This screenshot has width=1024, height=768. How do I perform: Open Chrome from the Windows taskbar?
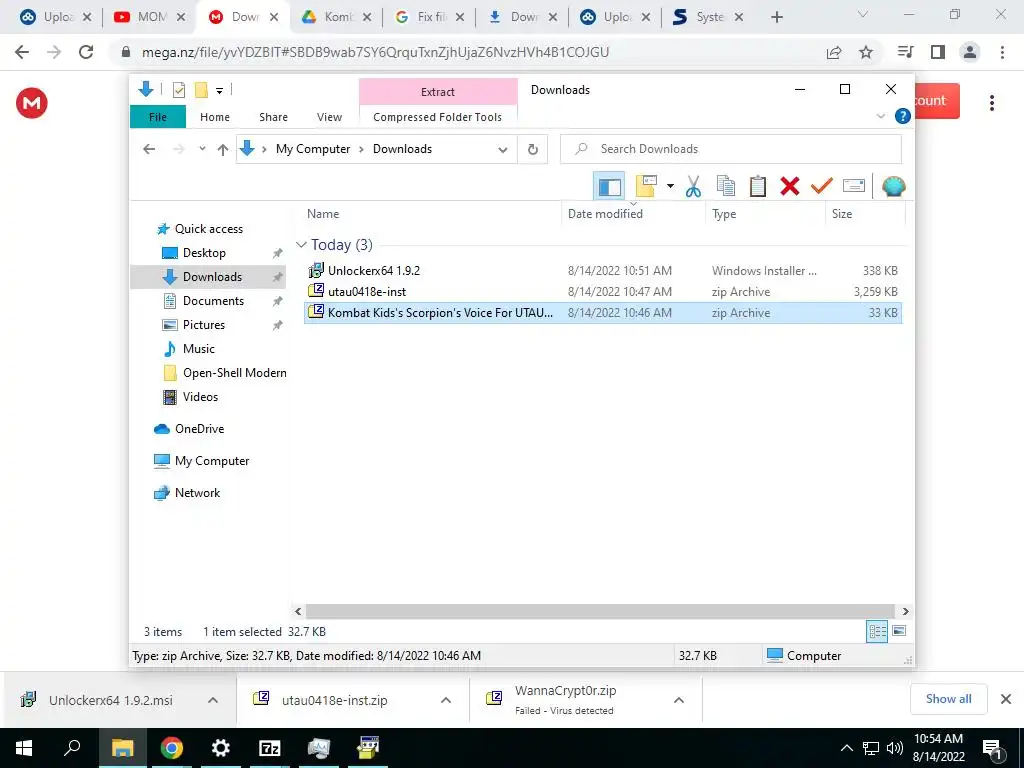172,748
